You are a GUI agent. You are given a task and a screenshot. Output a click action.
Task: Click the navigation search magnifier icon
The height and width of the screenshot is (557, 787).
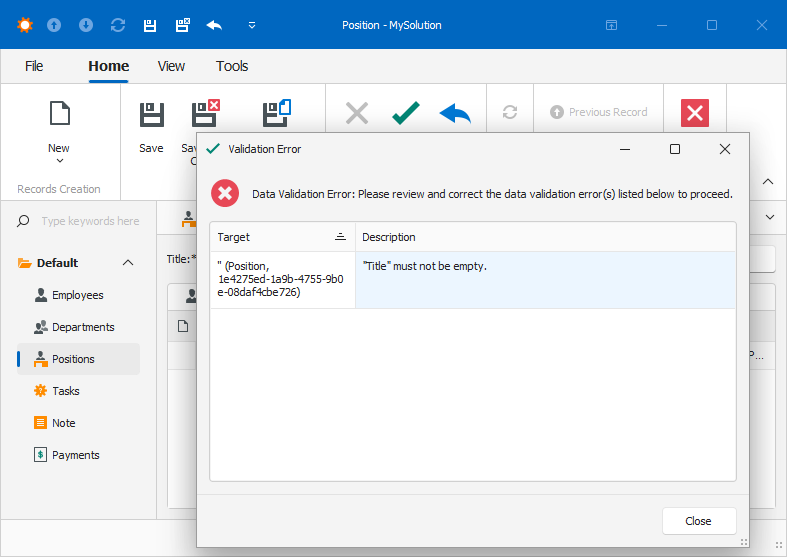tap(23, 221)
